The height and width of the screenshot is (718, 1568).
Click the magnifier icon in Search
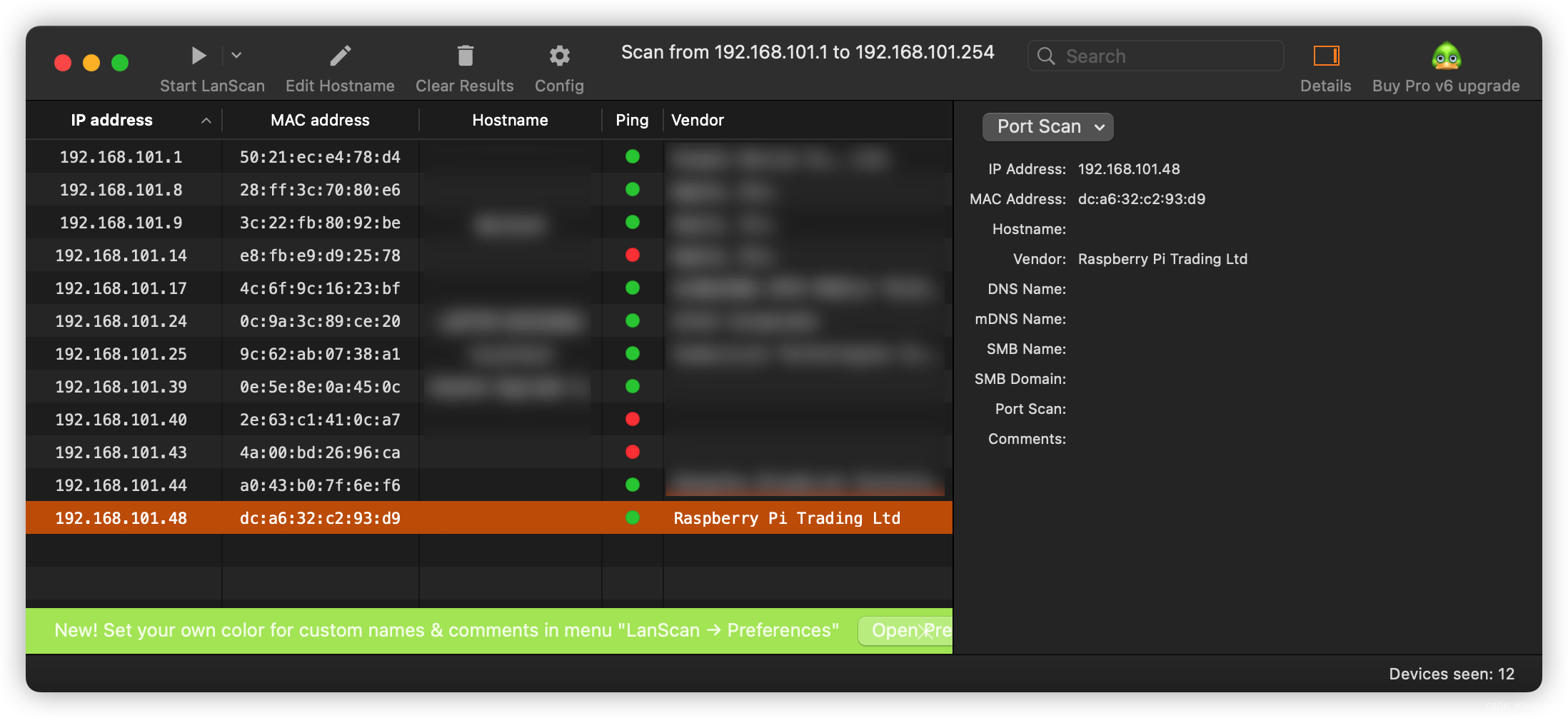[1046, 56]
